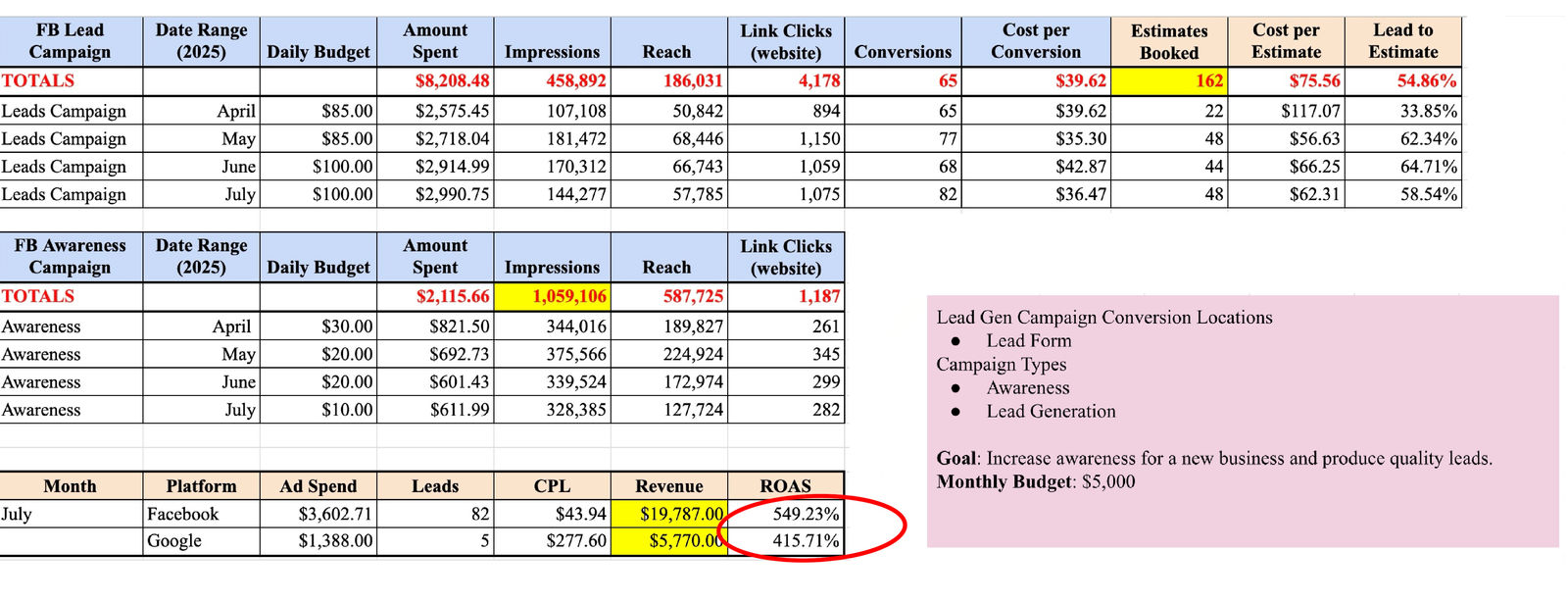Click the 375,566 awareness May impressions

pos(552,354)
